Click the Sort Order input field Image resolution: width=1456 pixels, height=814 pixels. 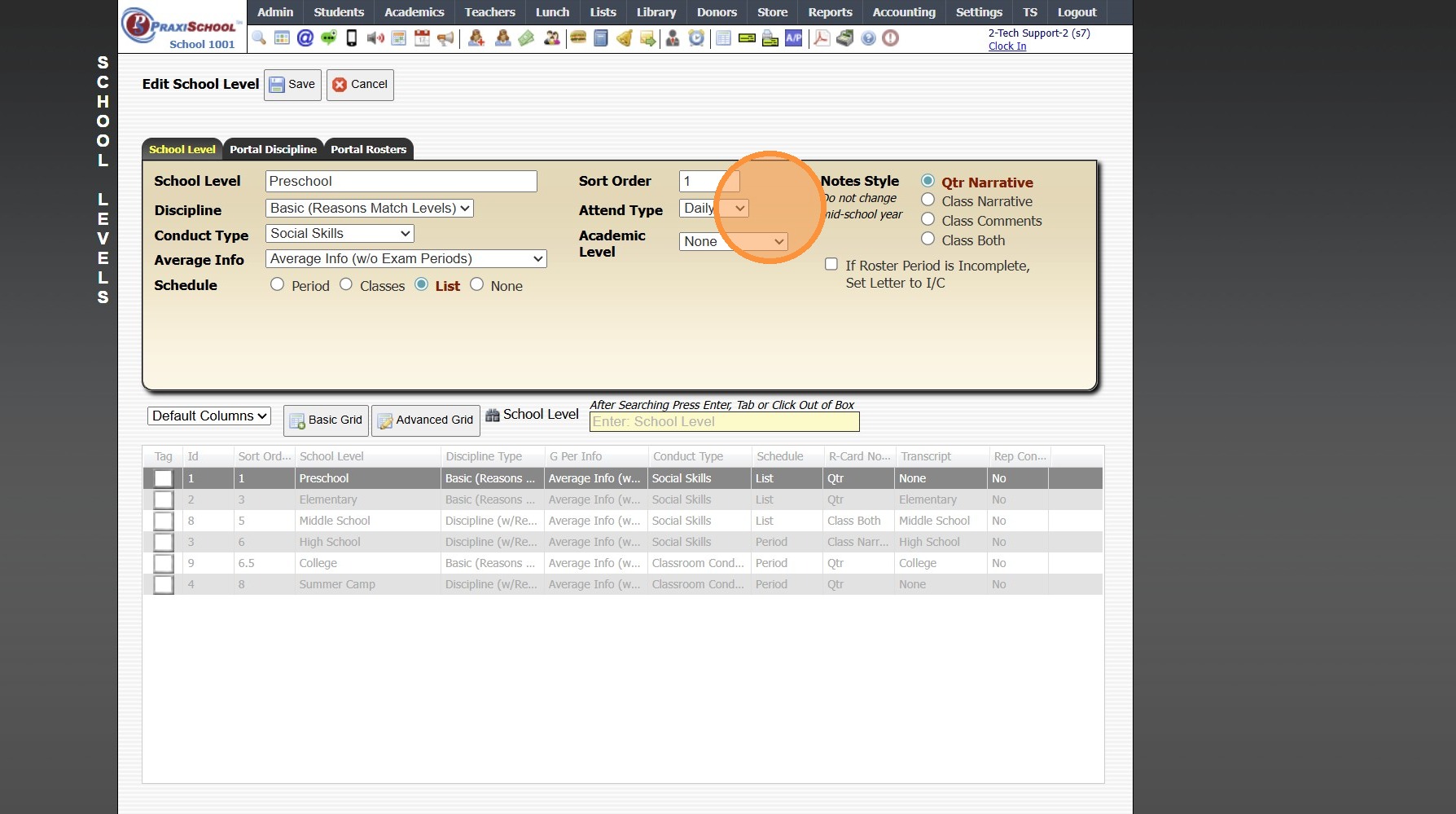tap(709, 181)
